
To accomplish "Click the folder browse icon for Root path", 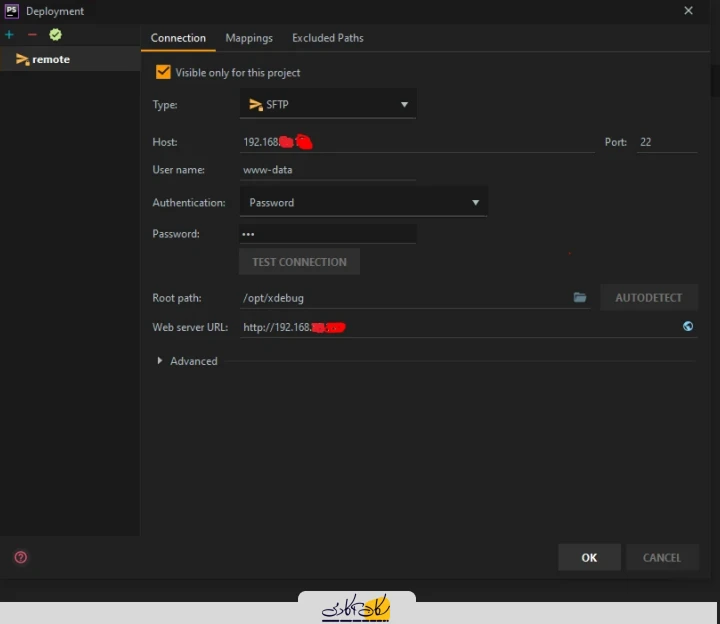I will (579, 297).
